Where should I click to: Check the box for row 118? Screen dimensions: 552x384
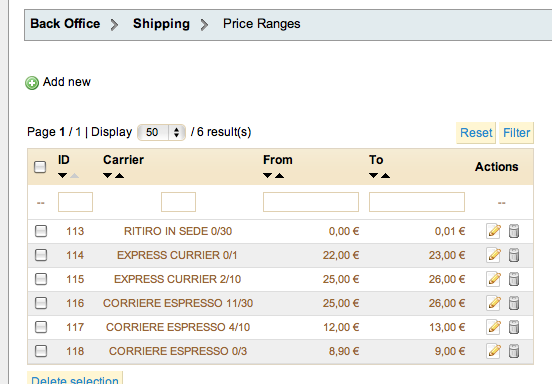click(x=41, y=351)
